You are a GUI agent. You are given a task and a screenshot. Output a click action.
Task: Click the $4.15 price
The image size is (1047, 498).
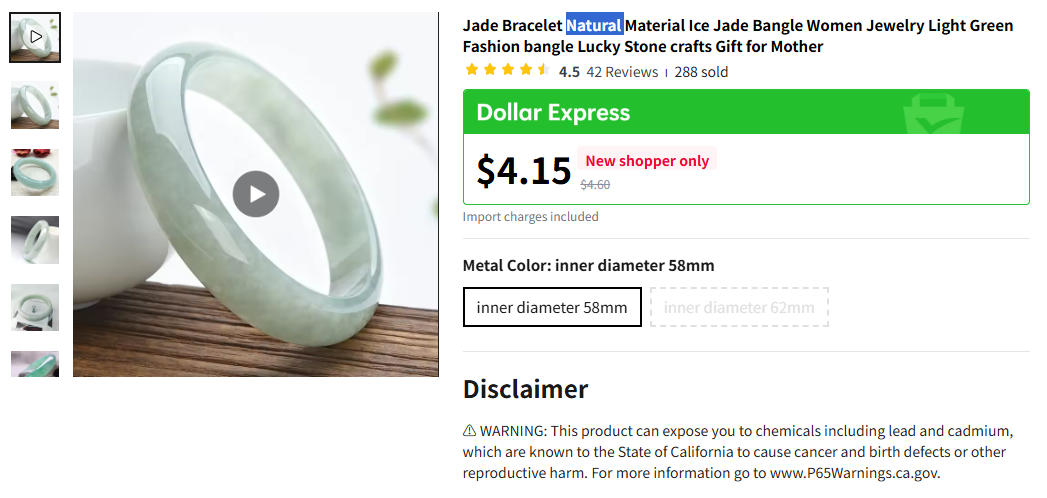523,171
